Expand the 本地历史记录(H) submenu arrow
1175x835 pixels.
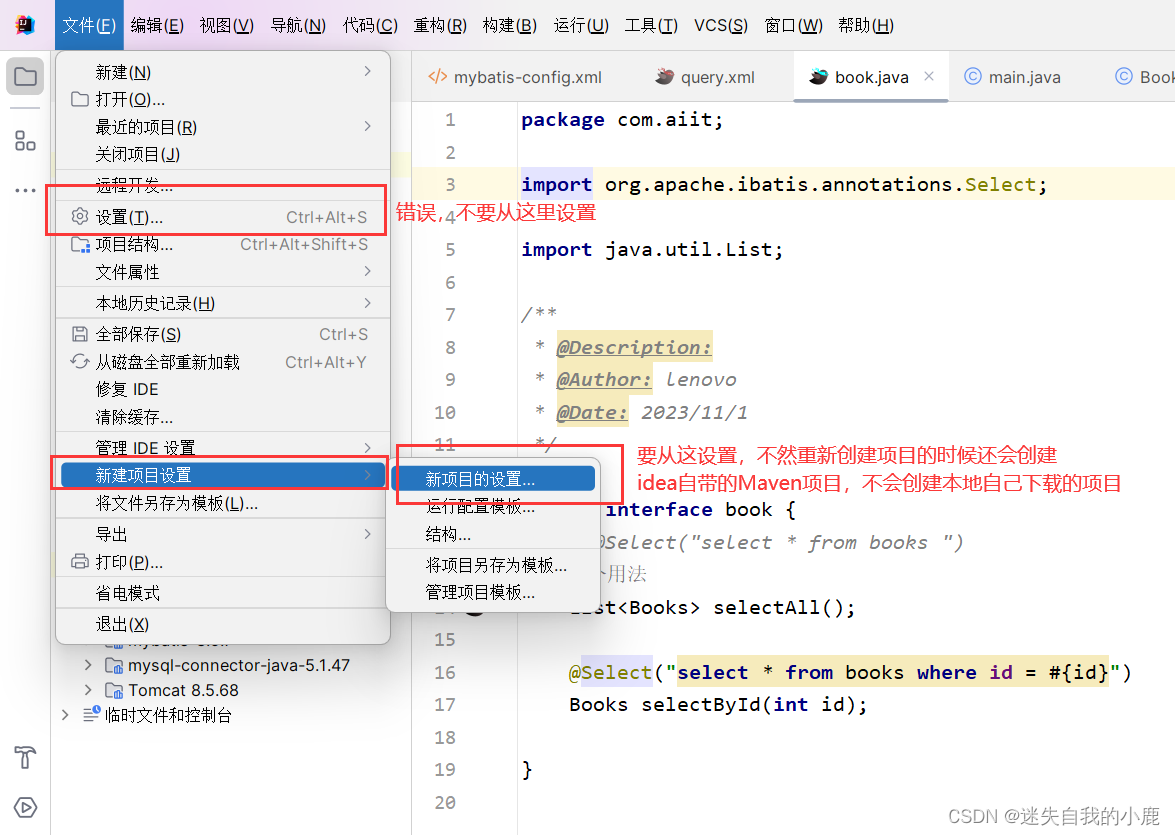pyautogui.click(x=367, y=303)
